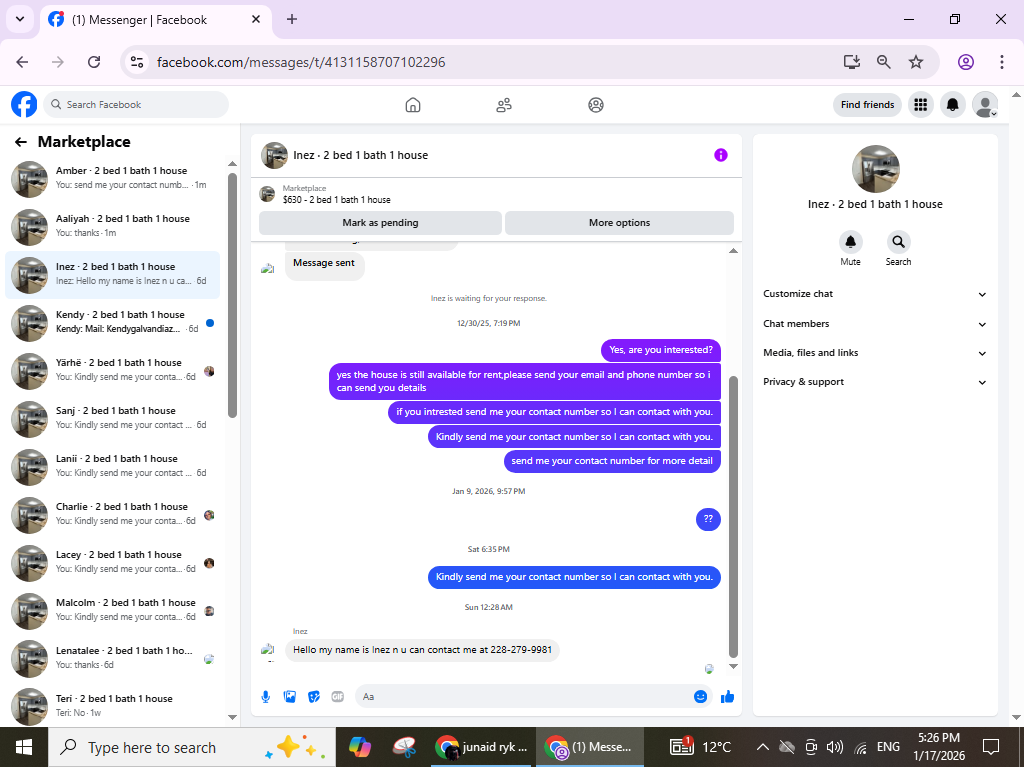Image resolution: width=1024 pixels, height=767 pixels.
Task: Open the Aaliyah conversation
Action: [112, 226]
